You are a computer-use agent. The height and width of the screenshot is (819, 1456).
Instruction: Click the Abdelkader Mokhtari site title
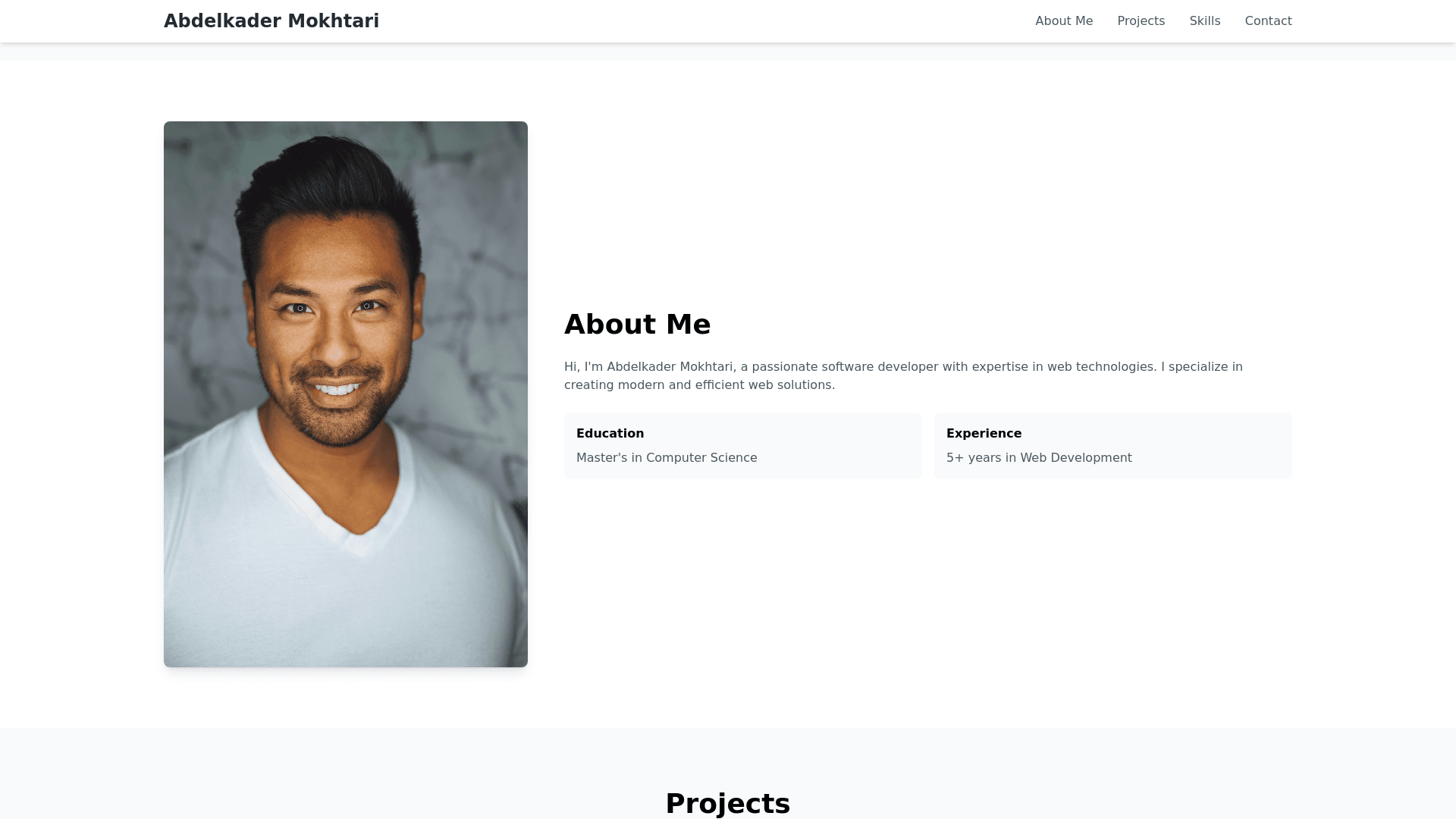point(271,21)
